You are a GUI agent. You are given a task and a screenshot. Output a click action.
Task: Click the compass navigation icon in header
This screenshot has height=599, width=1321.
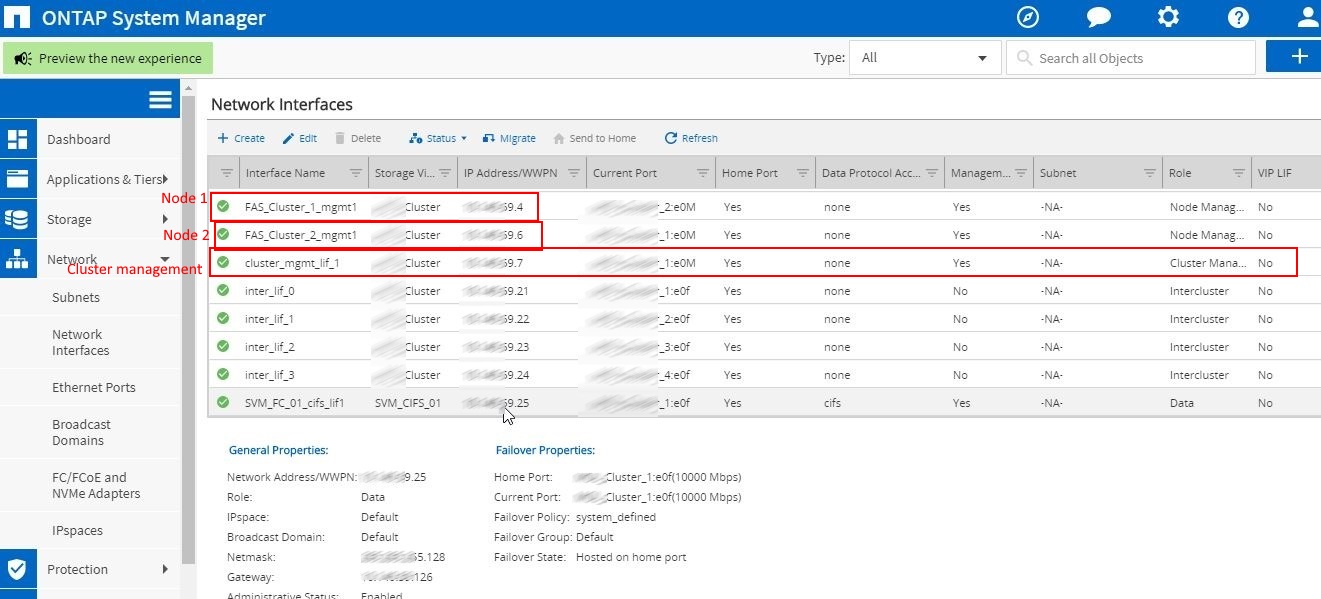(x=1028, y=18)
